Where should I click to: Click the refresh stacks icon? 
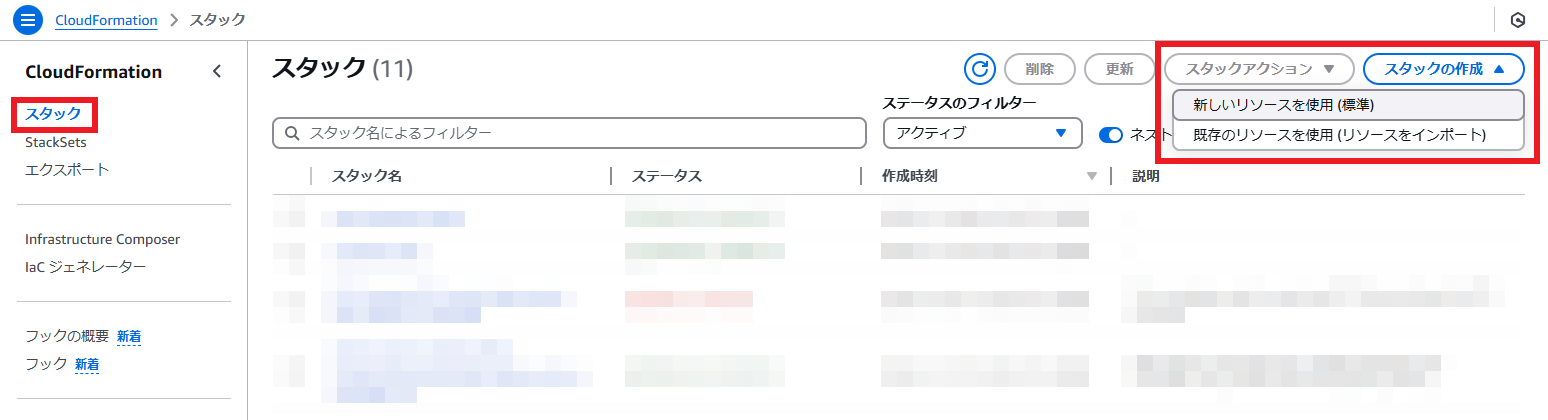point(980,69)
